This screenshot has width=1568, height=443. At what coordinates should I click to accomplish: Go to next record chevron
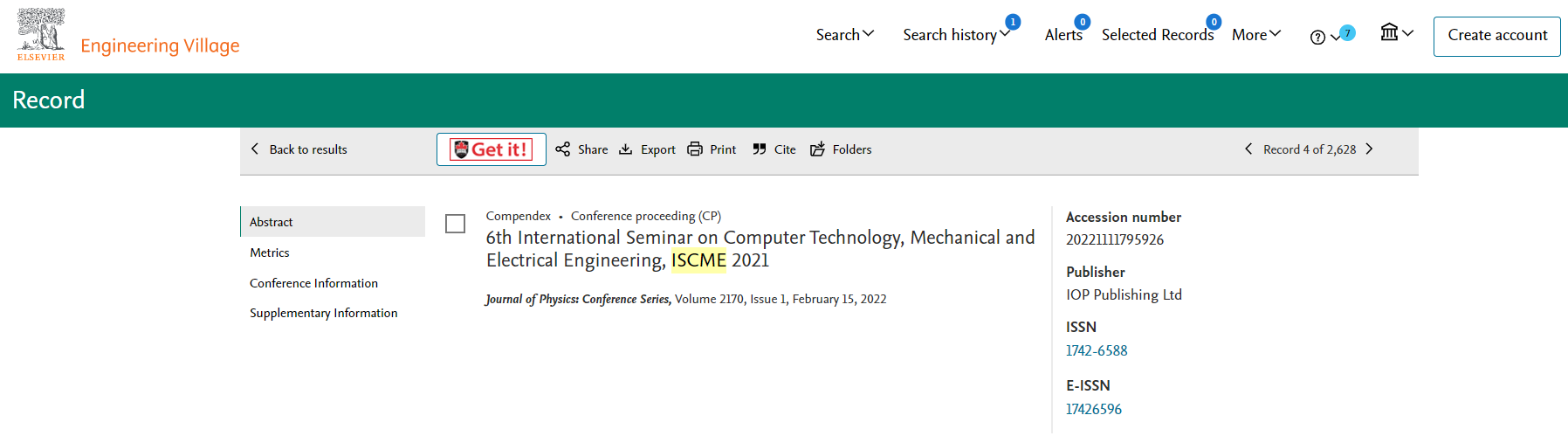click(x=1369, y=149)
